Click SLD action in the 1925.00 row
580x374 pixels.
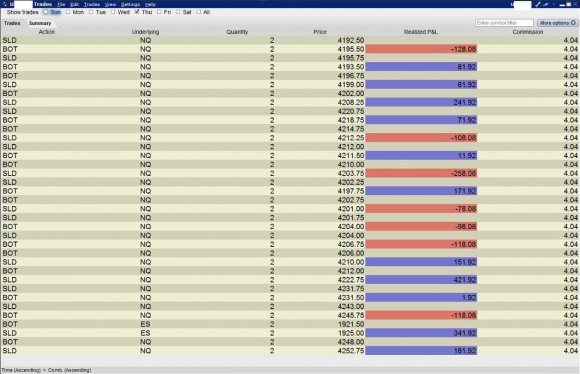tap(10, 333)
